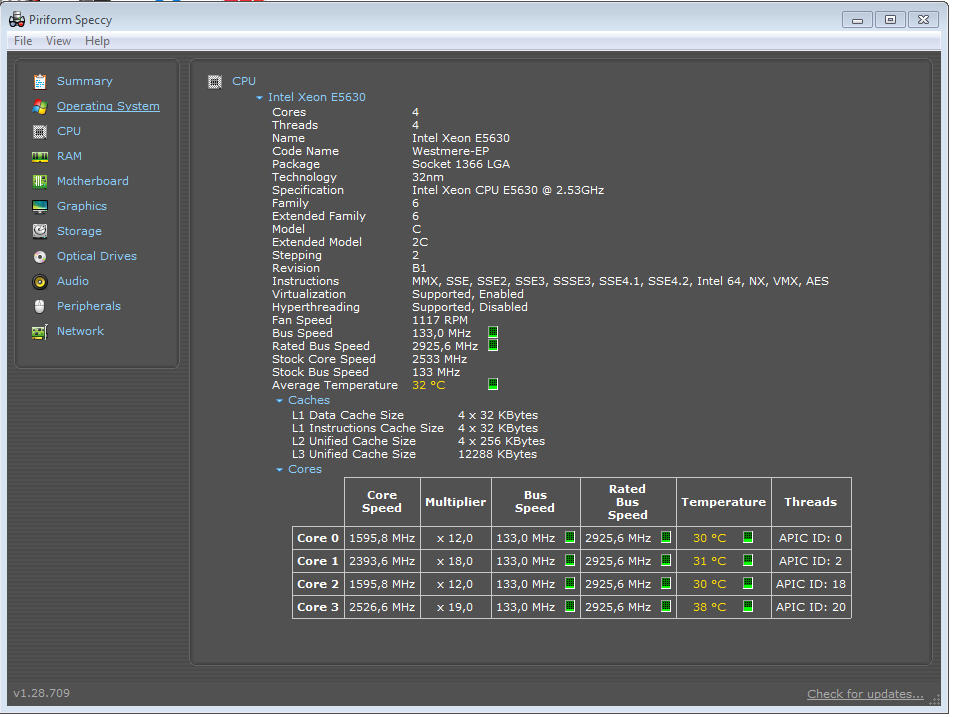954x717 pixels.
Task: Open the Operating System section
Action: [x=108, y=106]
